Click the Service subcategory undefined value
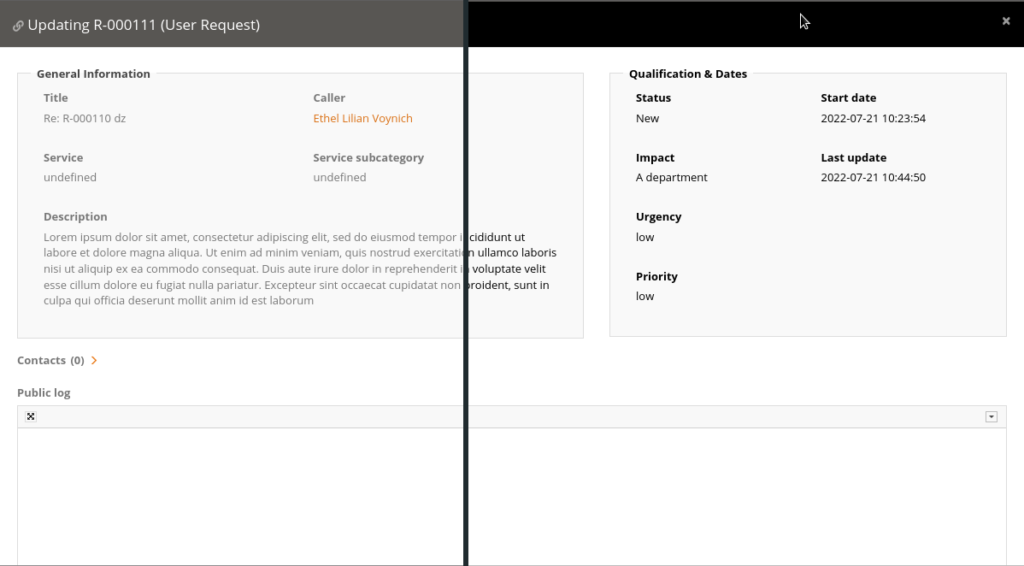The height and width of the screenshot is (566, 1024). pyautogui.click(x=340, y=177)
